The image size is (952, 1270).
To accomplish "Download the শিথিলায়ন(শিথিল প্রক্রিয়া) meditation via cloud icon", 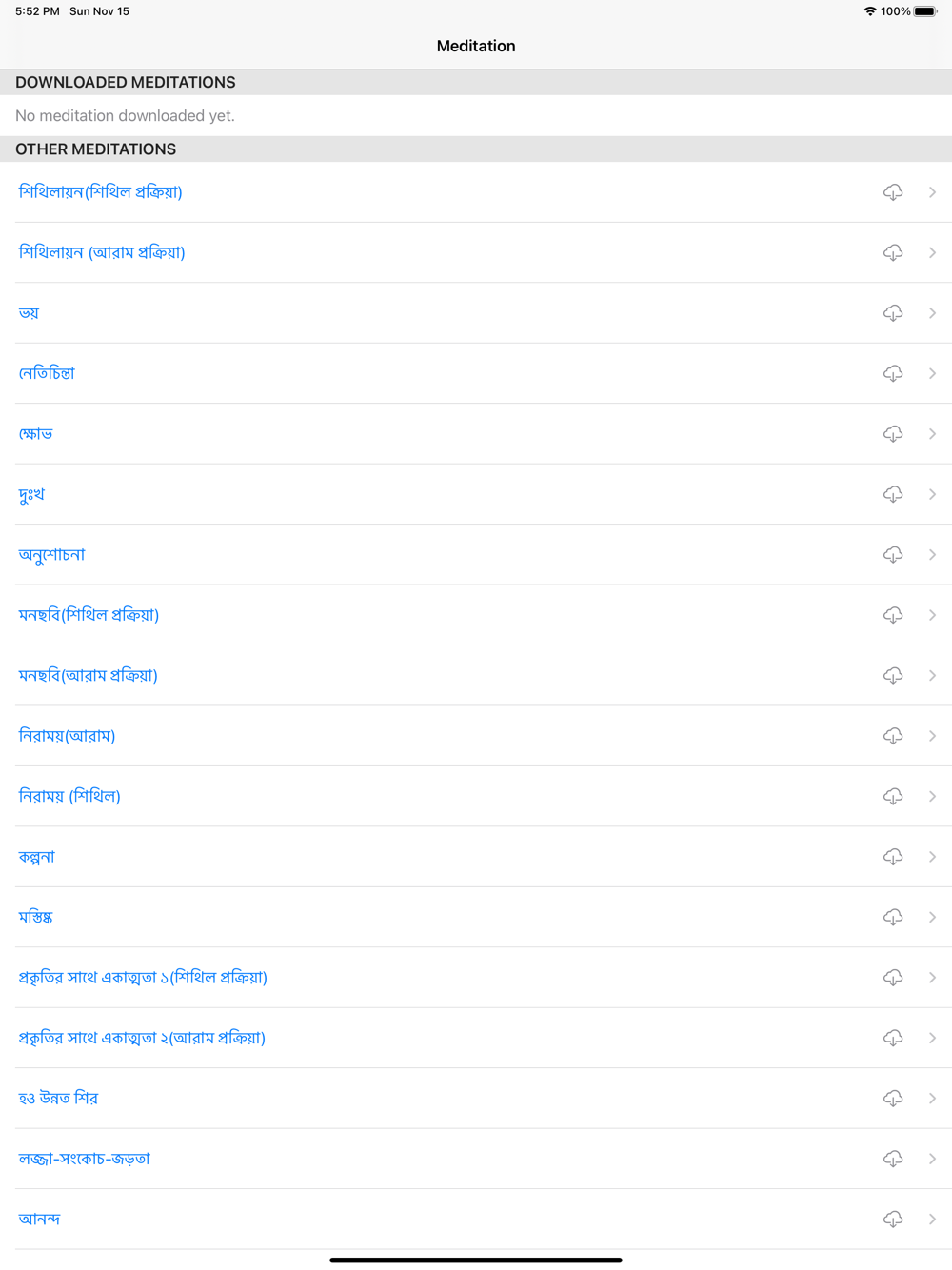I will [893, 192].
